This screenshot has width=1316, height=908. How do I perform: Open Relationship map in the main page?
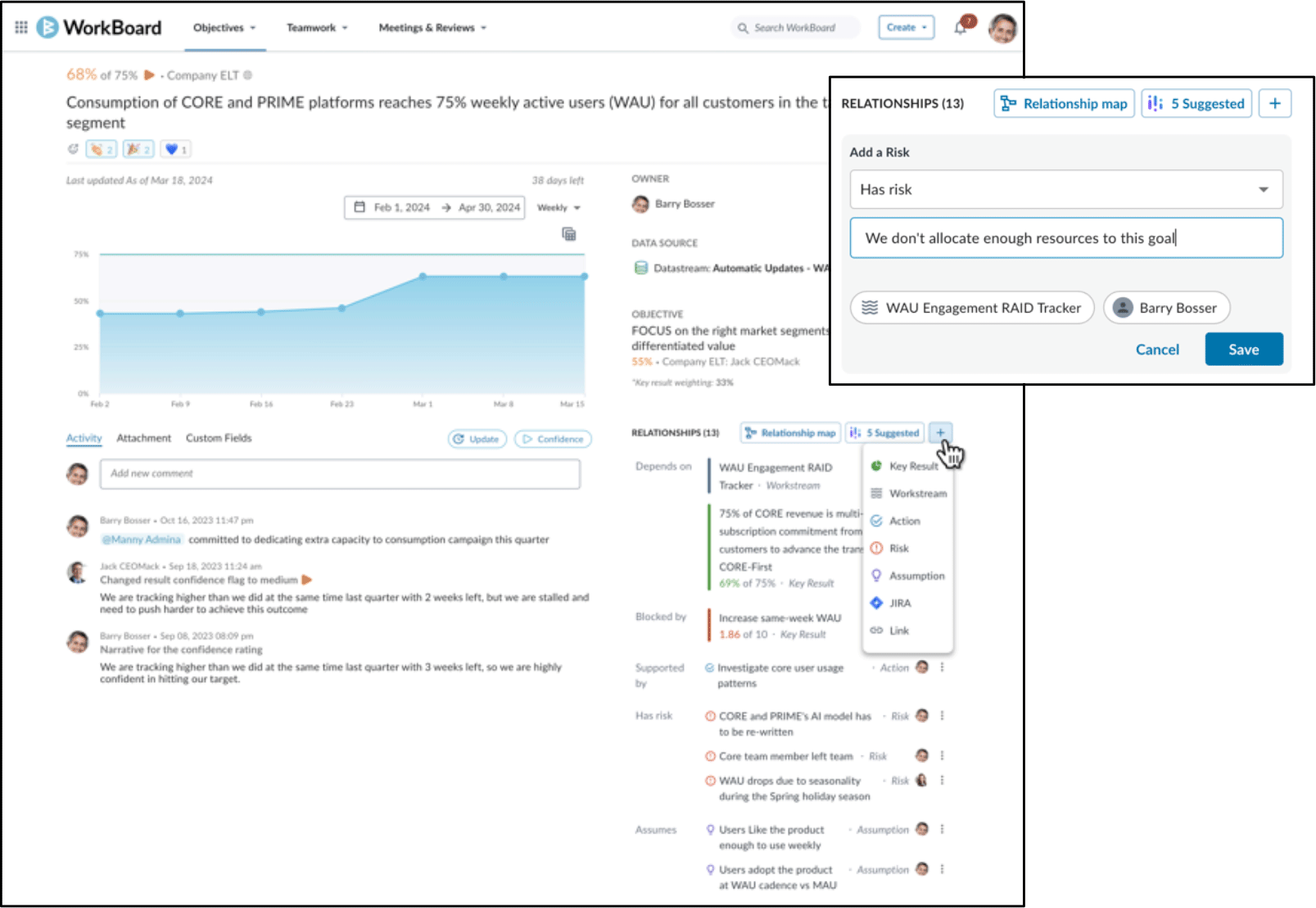point(790,433)
